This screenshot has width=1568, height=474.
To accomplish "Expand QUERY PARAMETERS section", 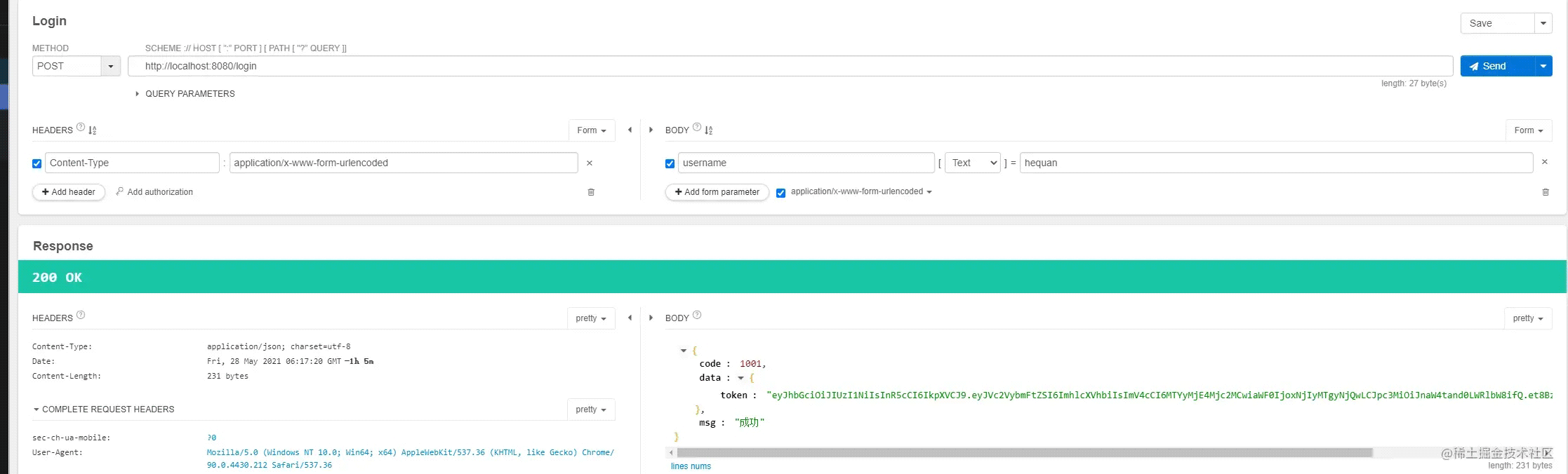I will [185, 94].
